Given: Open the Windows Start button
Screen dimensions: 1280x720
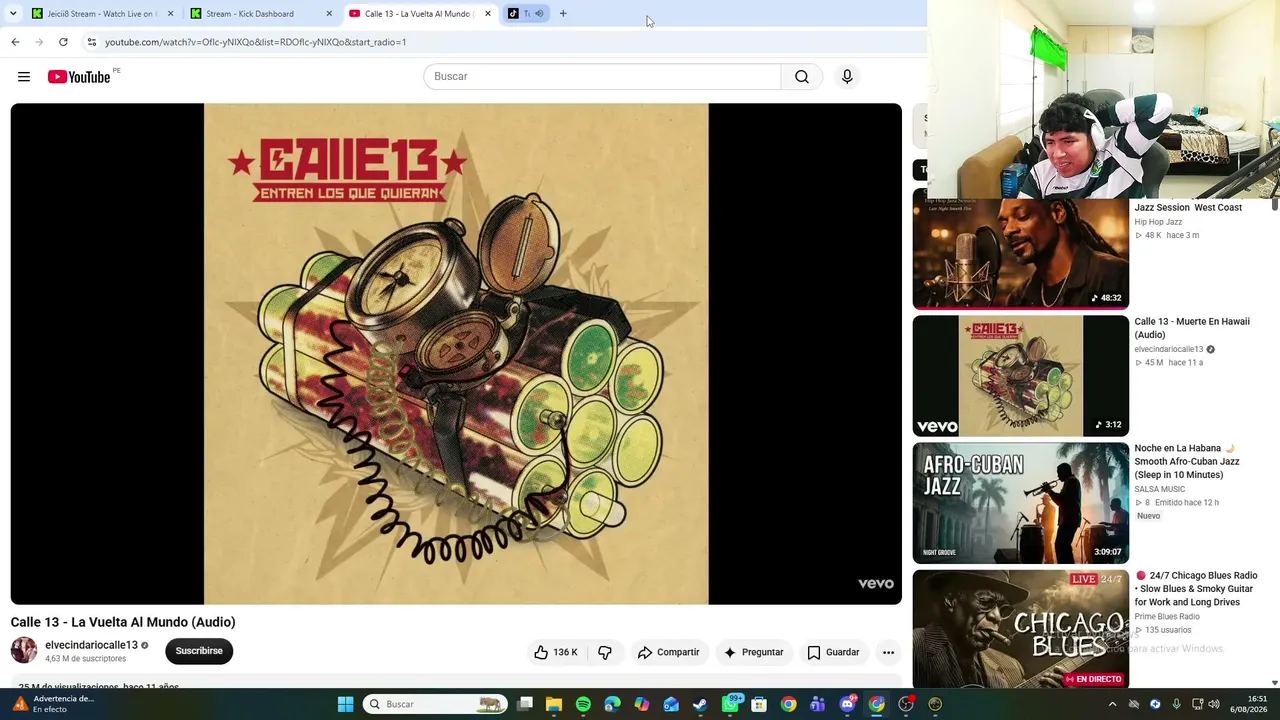Looking at the screenshot, I should pyautogui.click(x=345, y=704).
